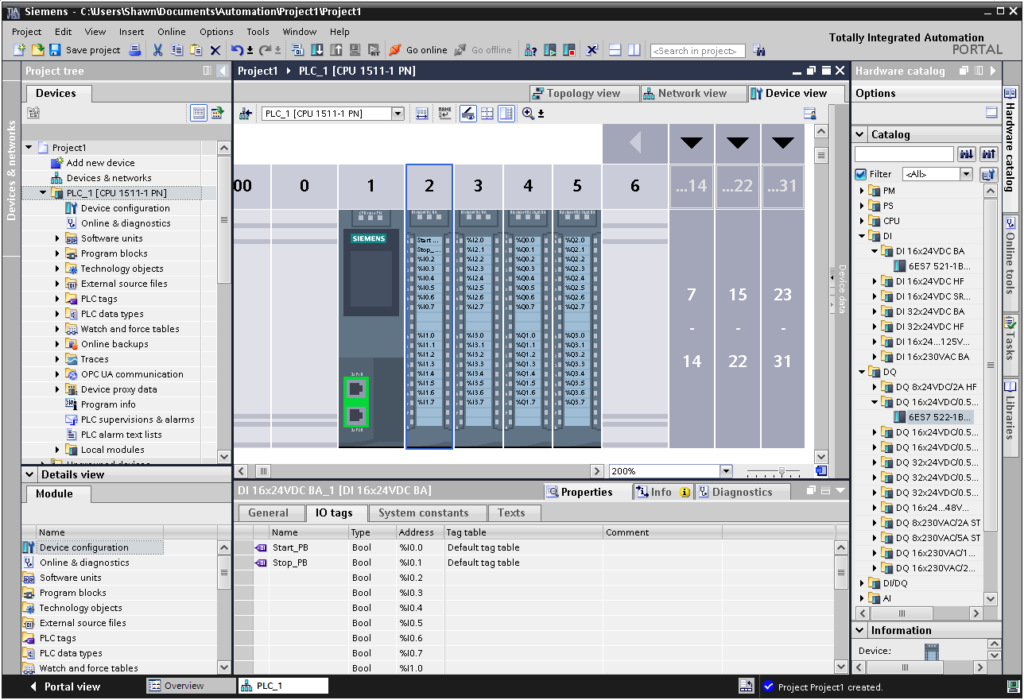Open Device configuration in project tree

[x=125, y=208]
